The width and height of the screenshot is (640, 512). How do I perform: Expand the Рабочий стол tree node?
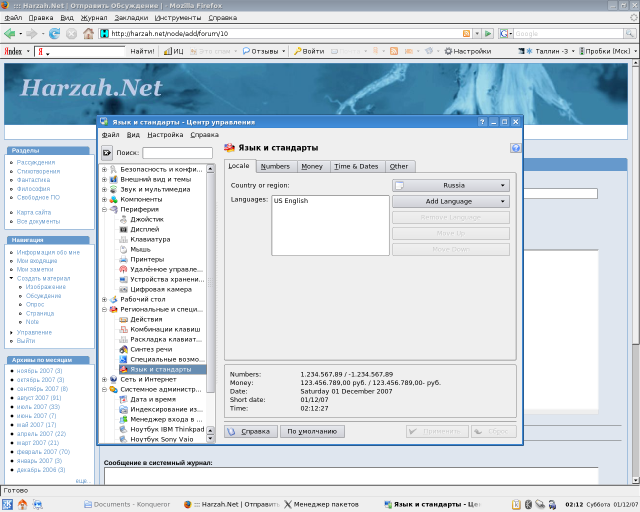pos(104,299)
